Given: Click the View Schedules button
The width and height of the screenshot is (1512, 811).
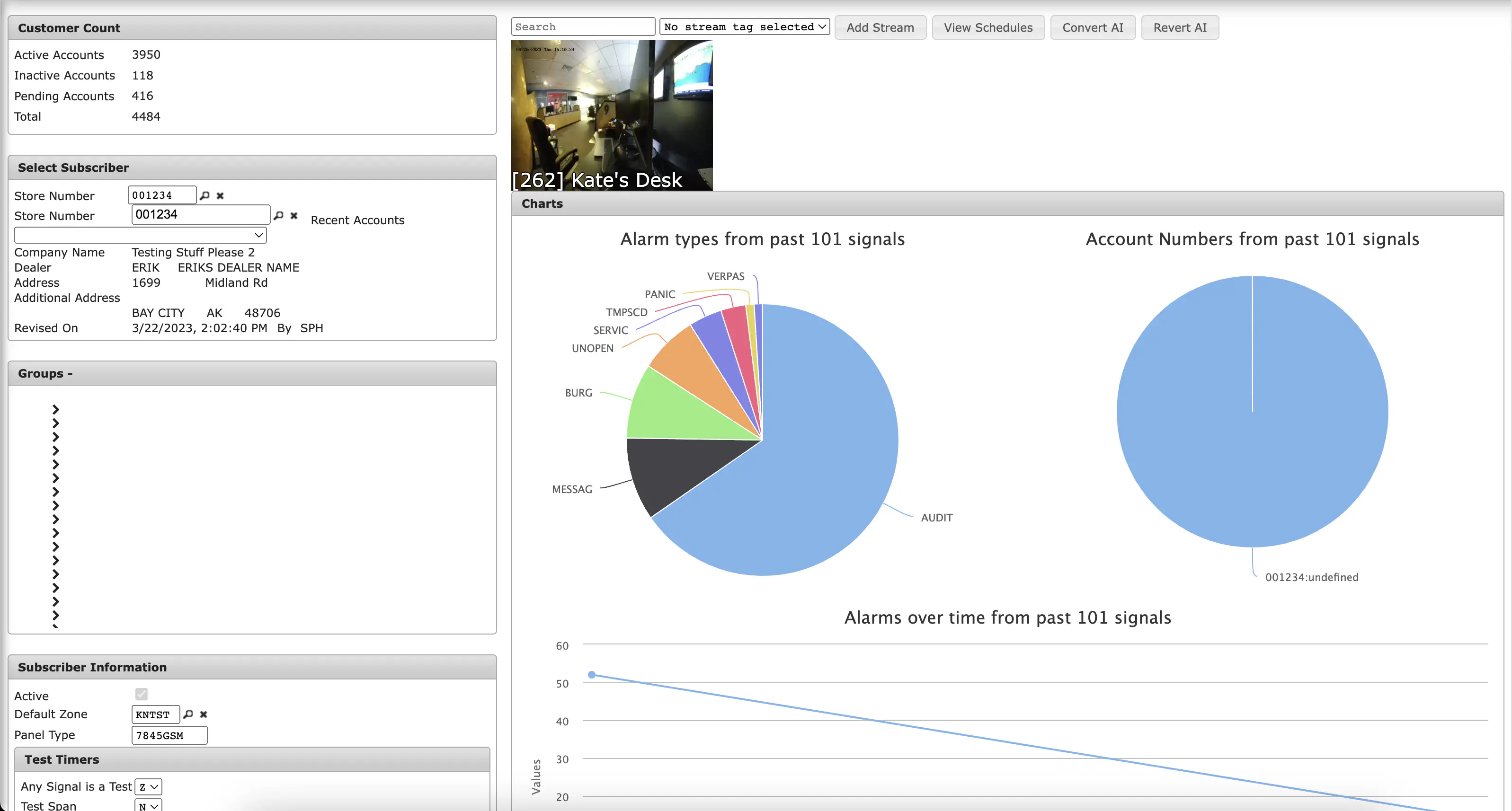Looking at the screenshot, I should click(x=988, y=27).
